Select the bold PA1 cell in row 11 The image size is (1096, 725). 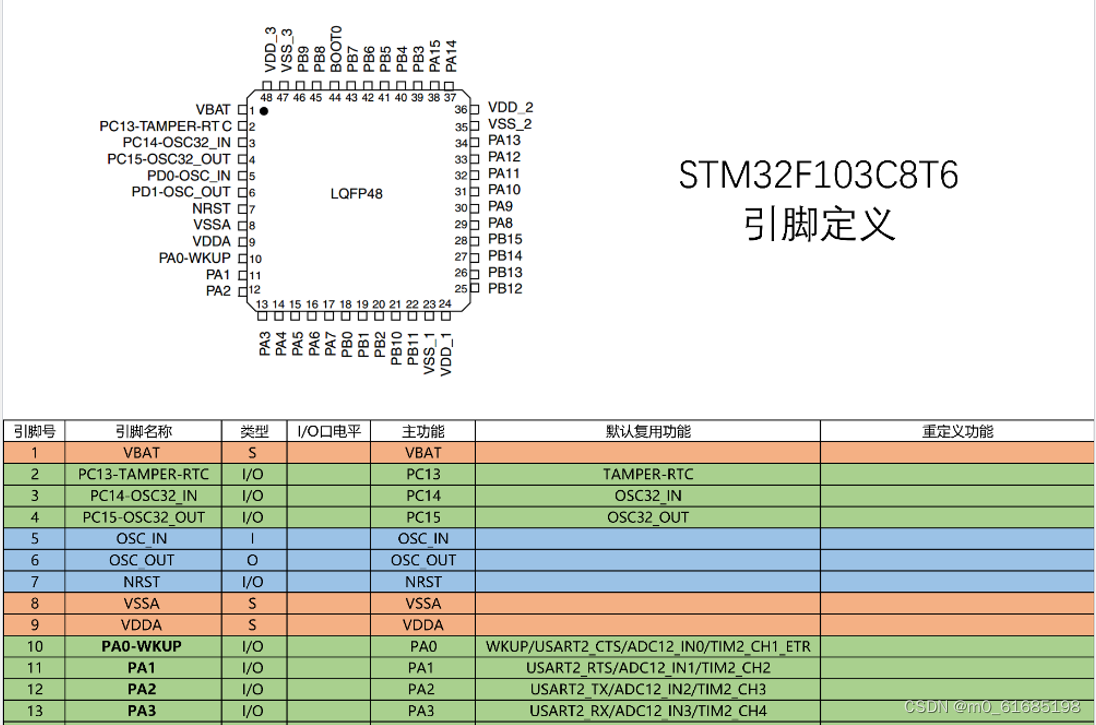[142, 668]
